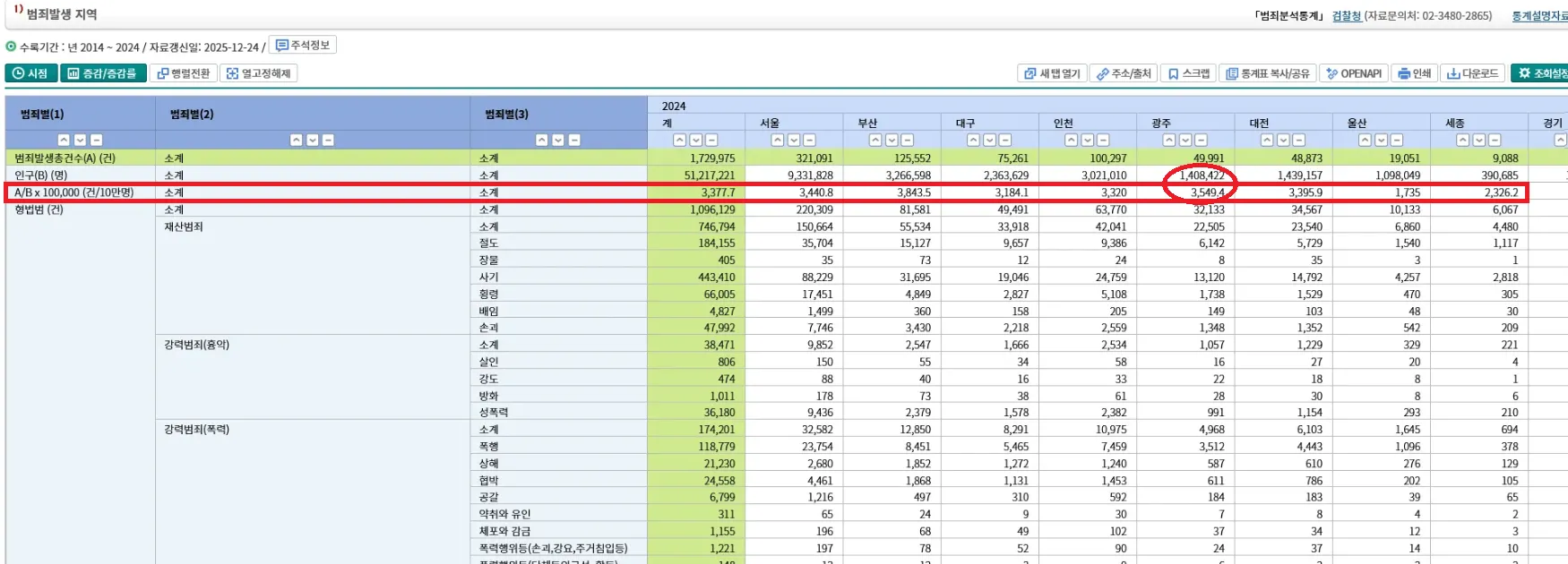The height and width of the screenshot is (564, 1568).
Task: Select the 광주 population cell 1,408,422
Action: point(1202,175)
